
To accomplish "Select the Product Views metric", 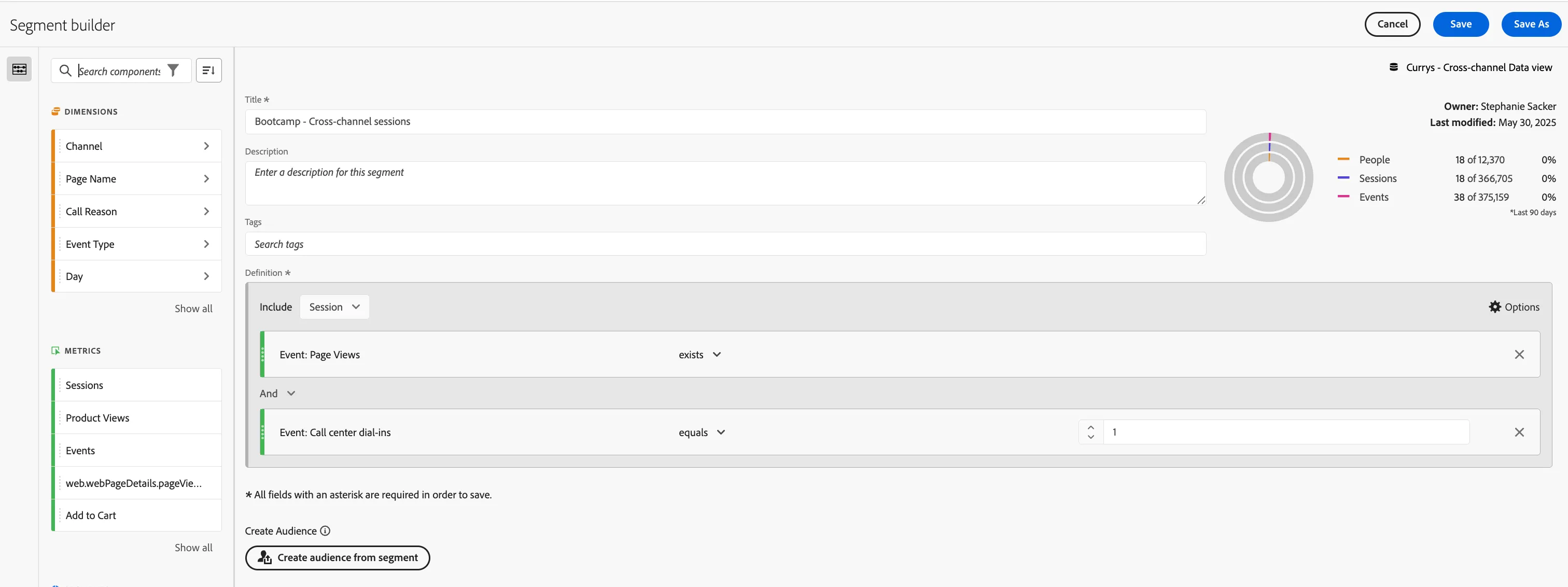I will coord(137,418).
